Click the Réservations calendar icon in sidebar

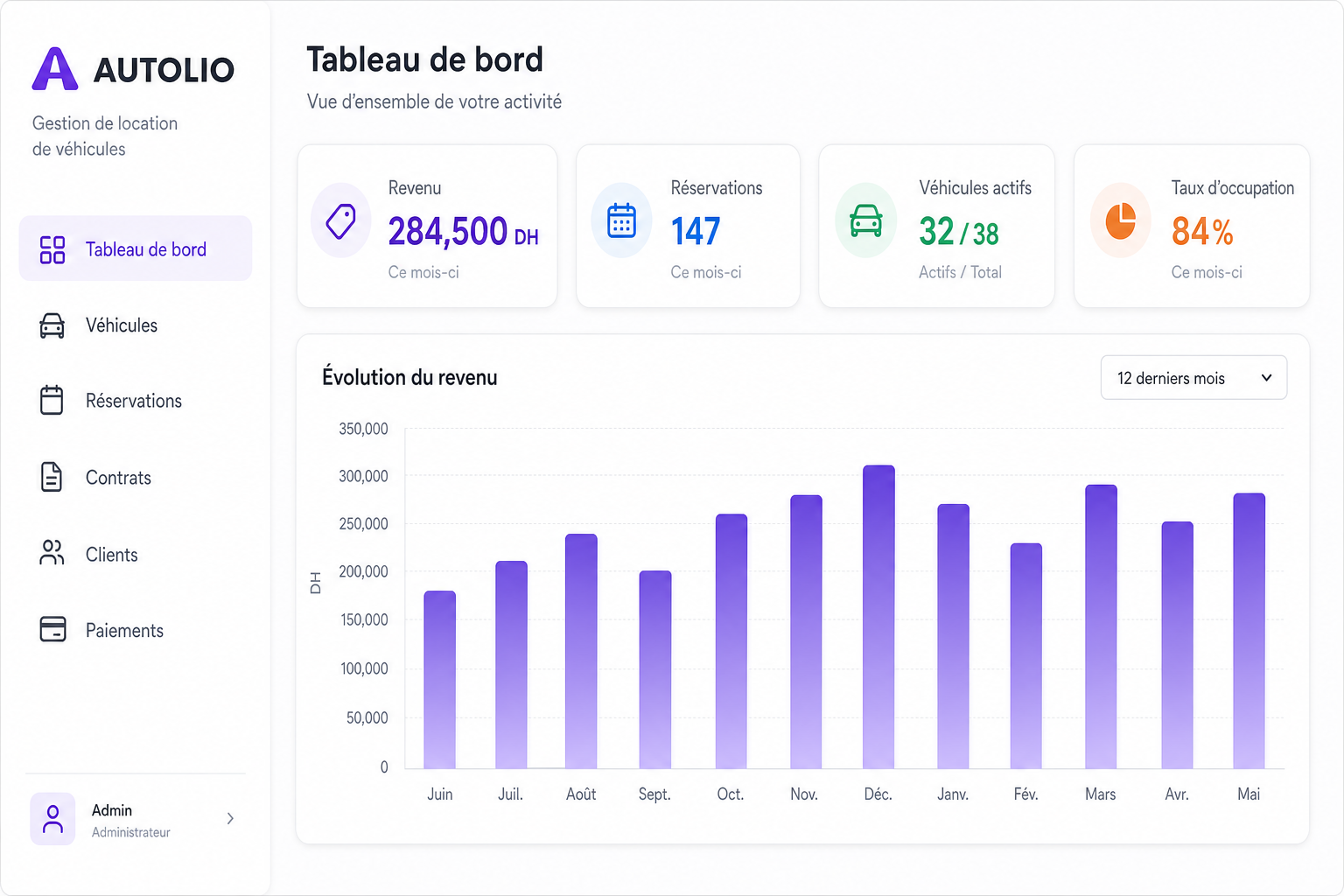point(52,401)
